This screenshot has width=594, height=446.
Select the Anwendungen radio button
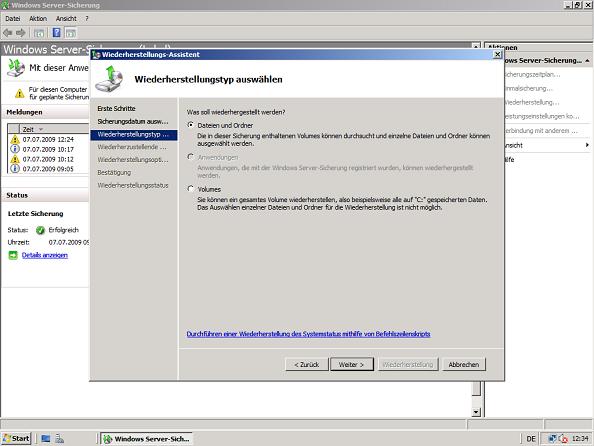click(x=191, y=156)
